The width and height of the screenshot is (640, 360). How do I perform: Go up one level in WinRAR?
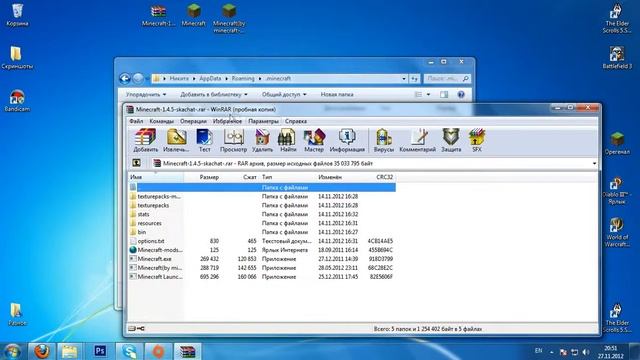click(136, 163)
